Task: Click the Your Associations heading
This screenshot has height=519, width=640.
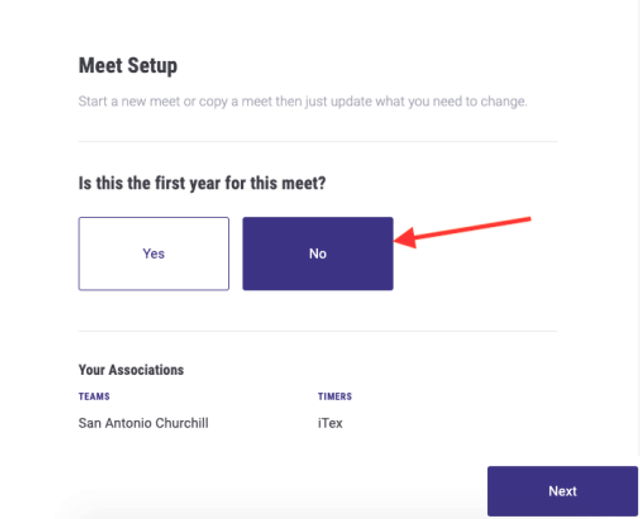Action: coord(131,370)
